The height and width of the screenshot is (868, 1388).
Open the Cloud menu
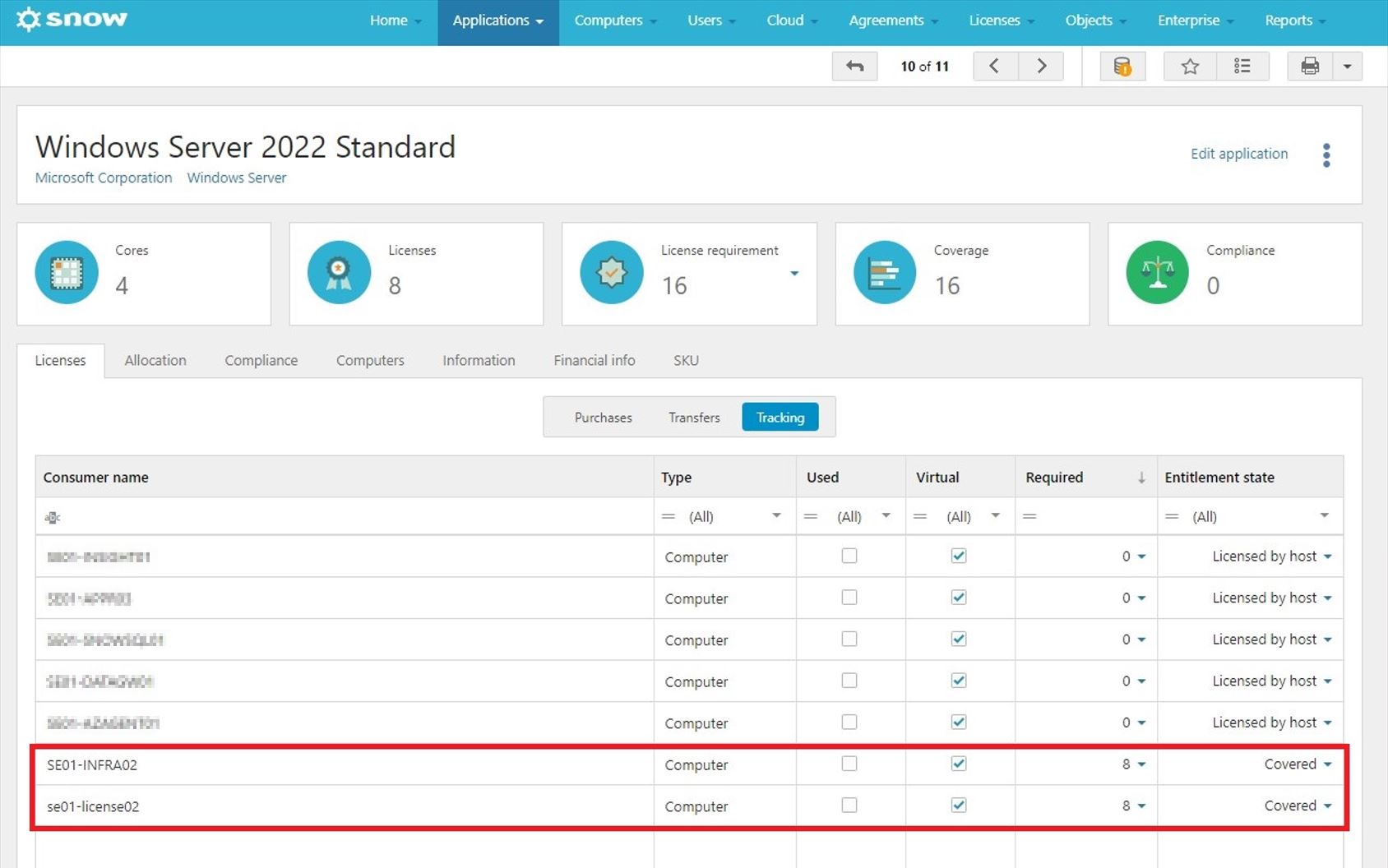pos(792,21)
